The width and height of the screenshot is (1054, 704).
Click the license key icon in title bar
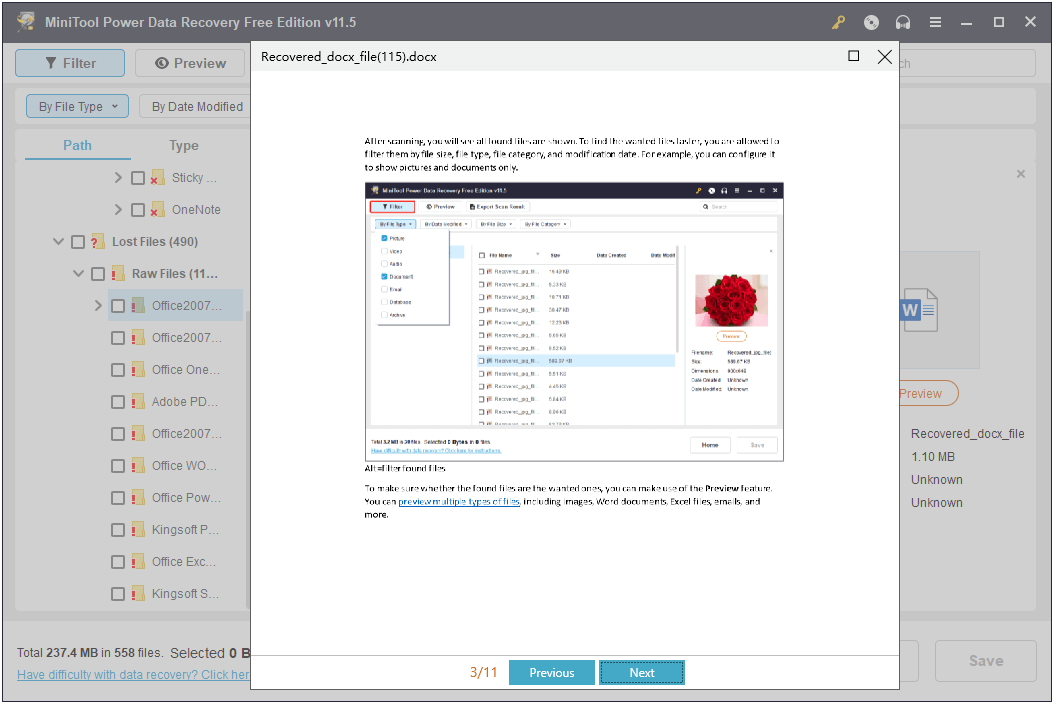839,21
